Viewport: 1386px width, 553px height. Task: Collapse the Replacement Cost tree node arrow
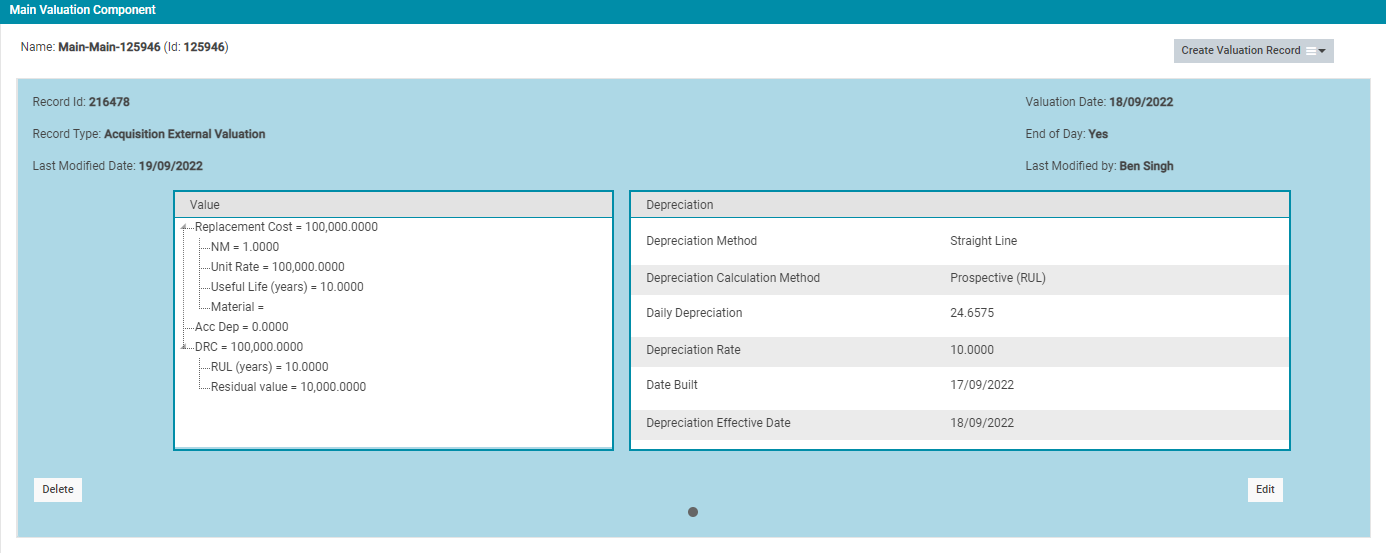[184, 228]
